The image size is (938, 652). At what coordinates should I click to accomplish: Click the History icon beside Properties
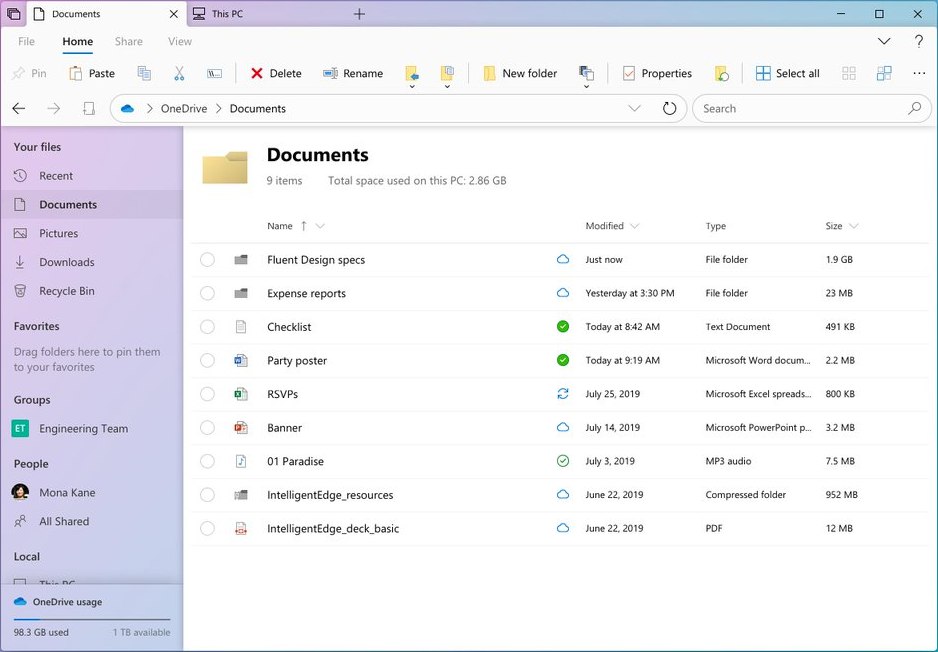pyautogui.click(x=721, y=73)
